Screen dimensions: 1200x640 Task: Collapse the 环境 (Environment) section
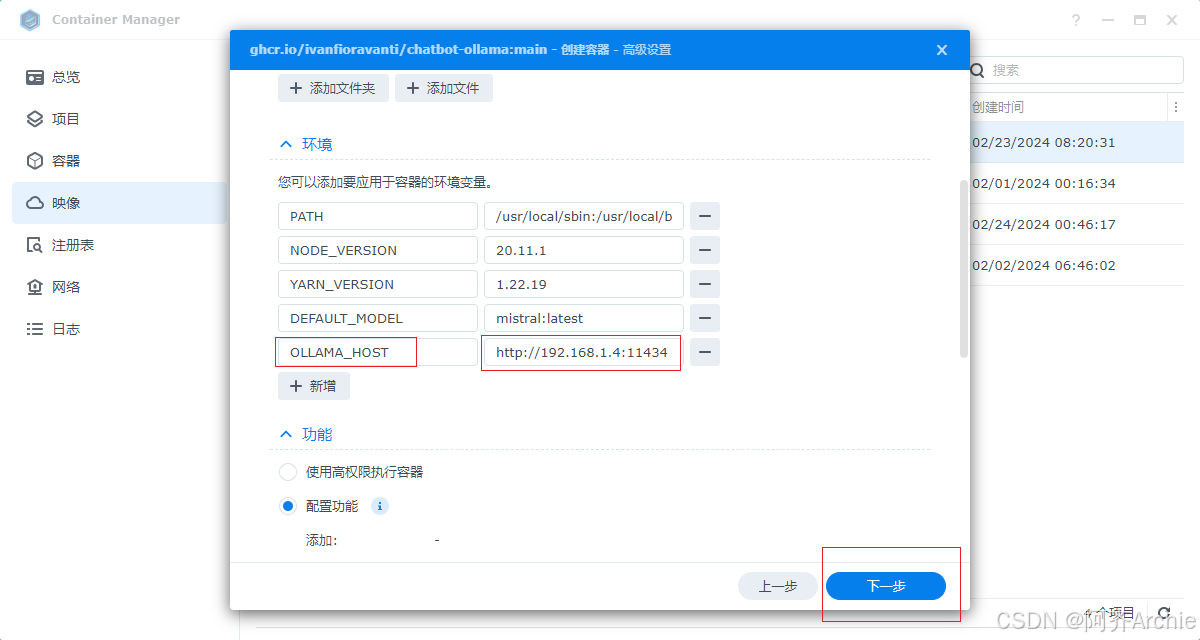click(286, 143)
